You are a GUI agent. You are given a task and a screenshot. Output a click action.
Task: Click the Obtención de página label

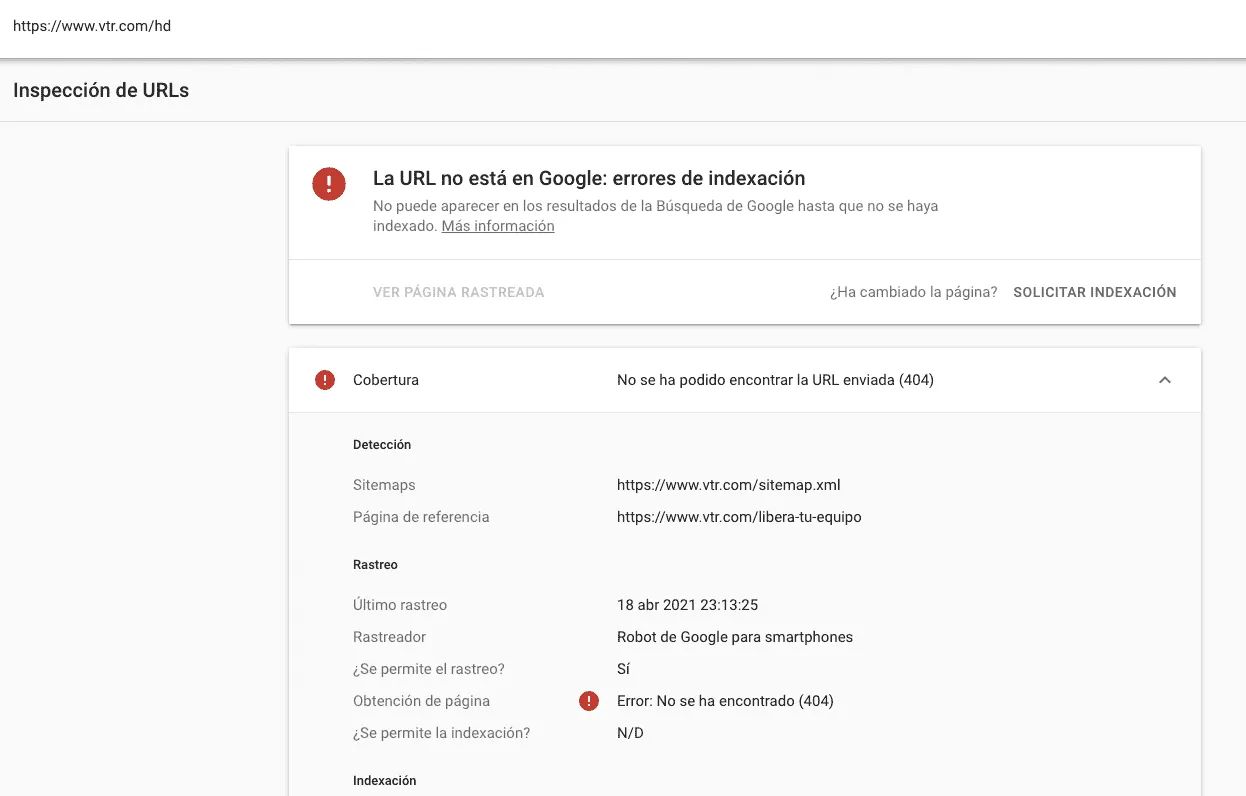pos(421,701)
